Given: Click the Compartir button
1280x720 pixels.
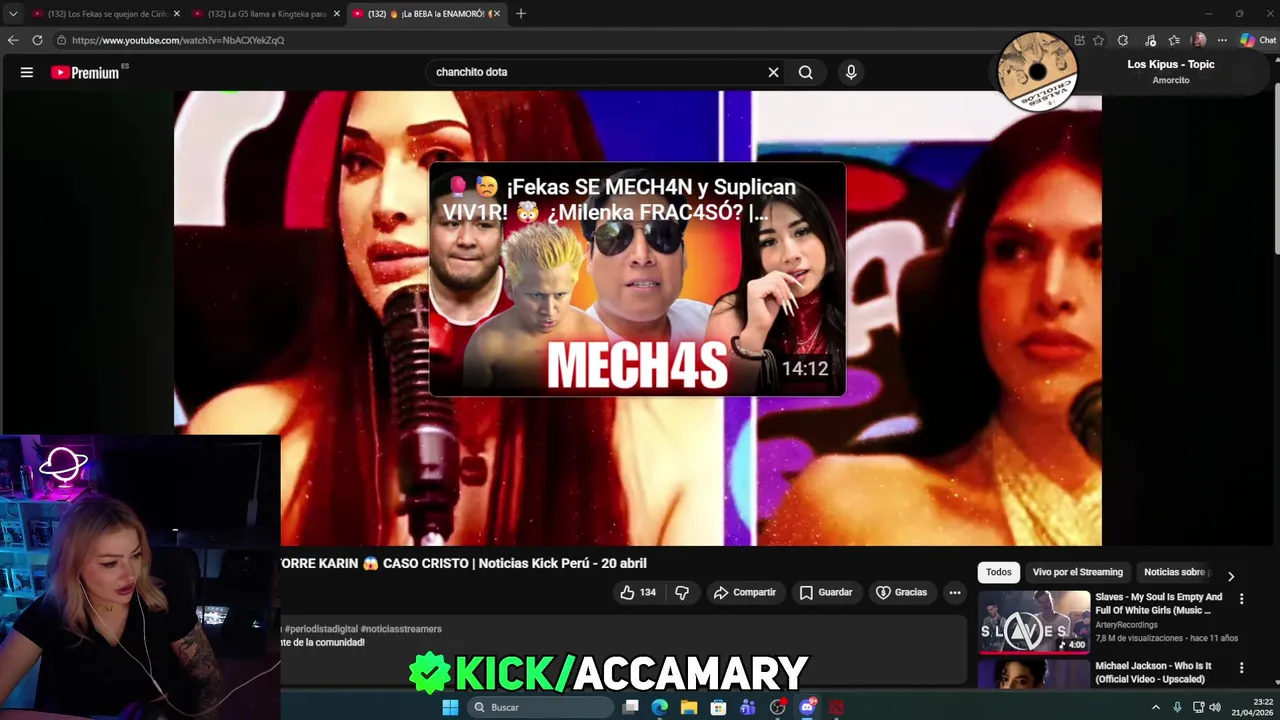Looking at the screenshot, I should pyautogui.click(x=744, y=592).
